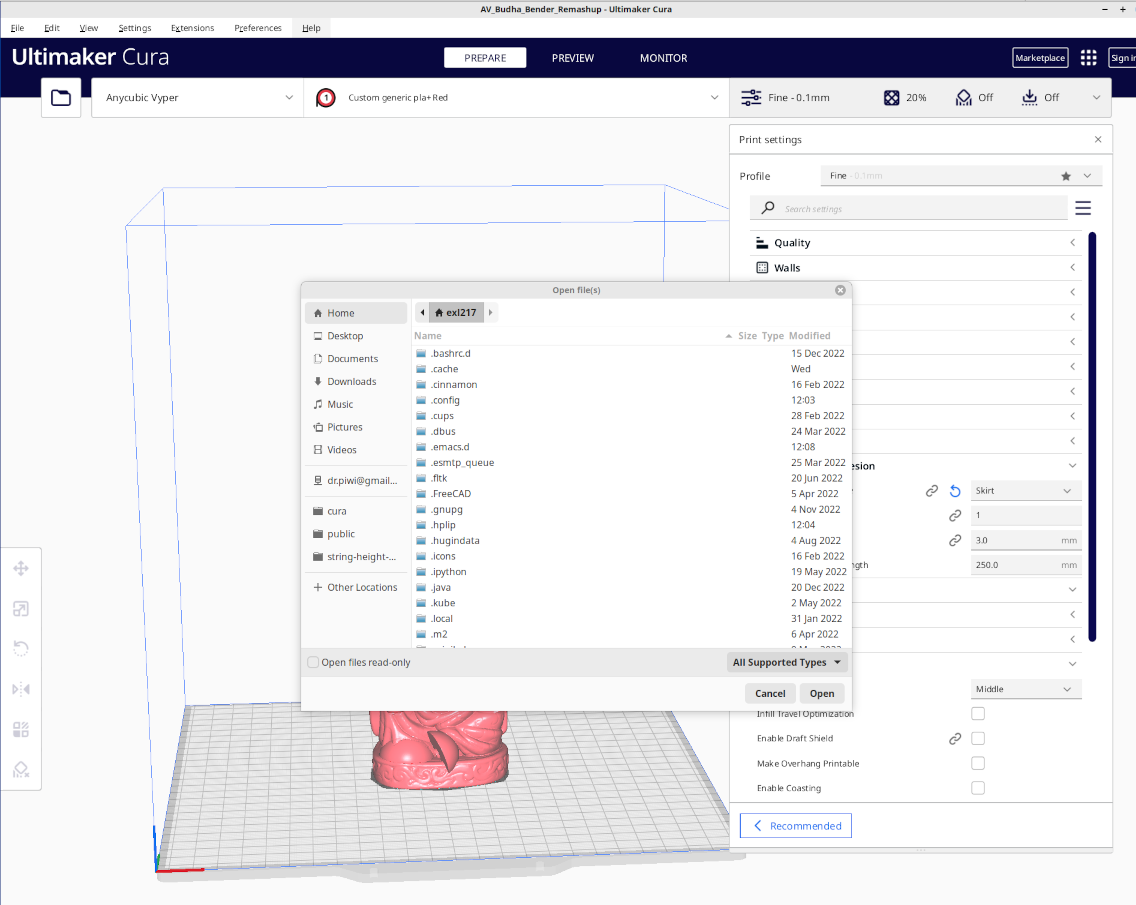
Task: Click the print settings sliders icon
Action: 751,97
